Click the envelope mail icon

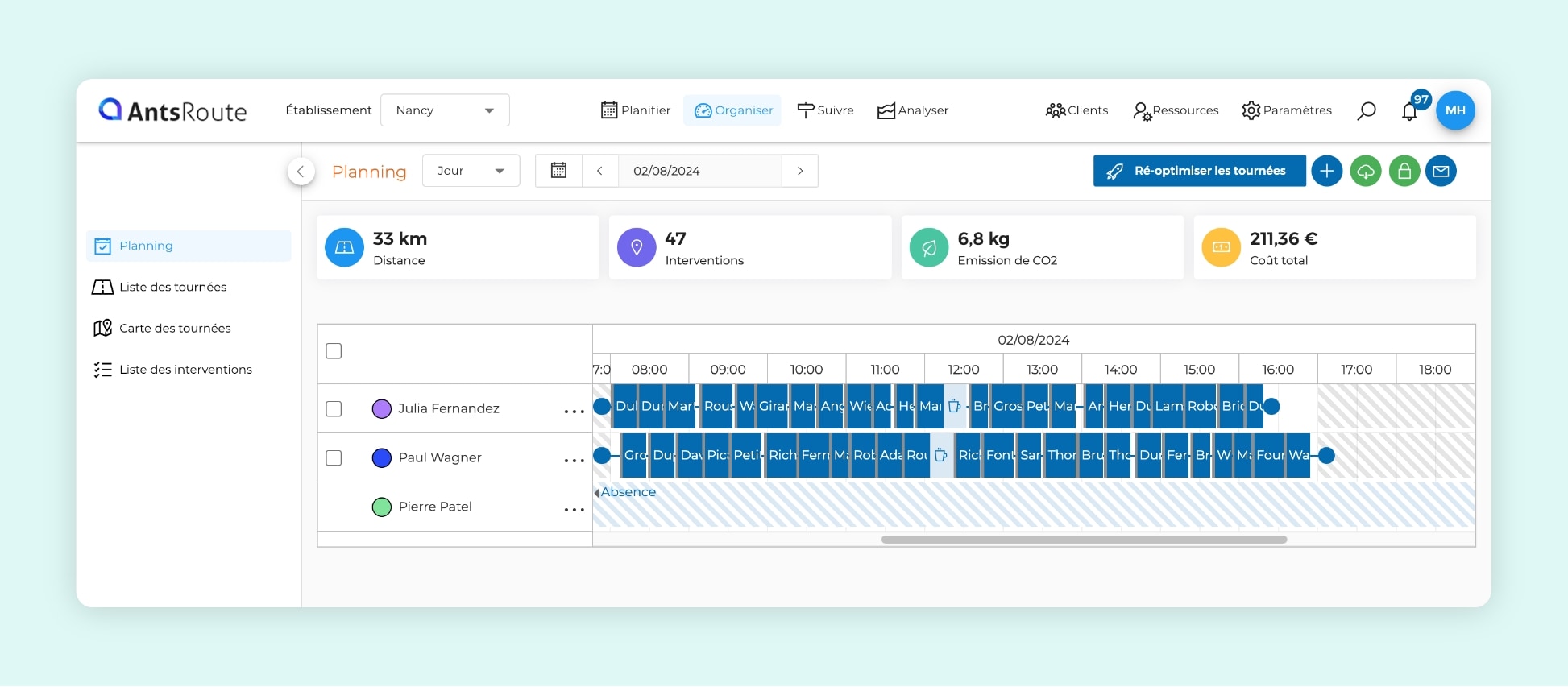click(1441, 171)
